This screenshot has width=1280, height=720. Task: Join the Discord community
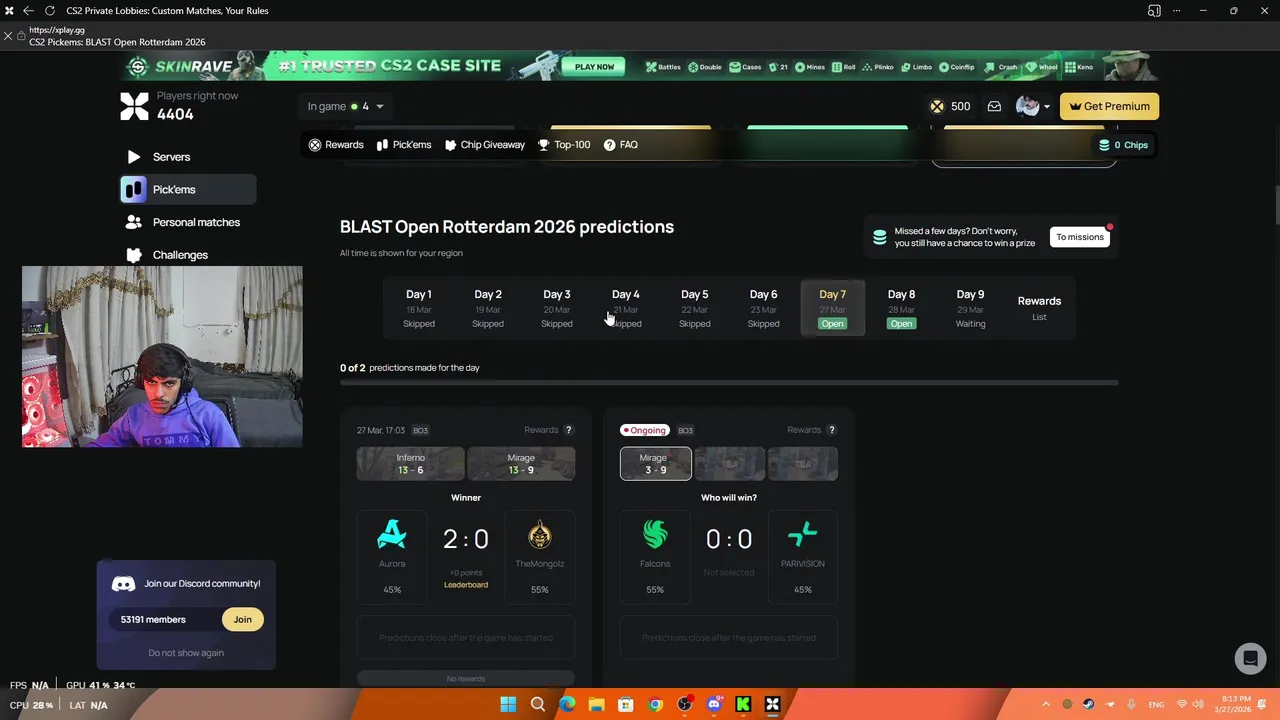pos(243,620)
